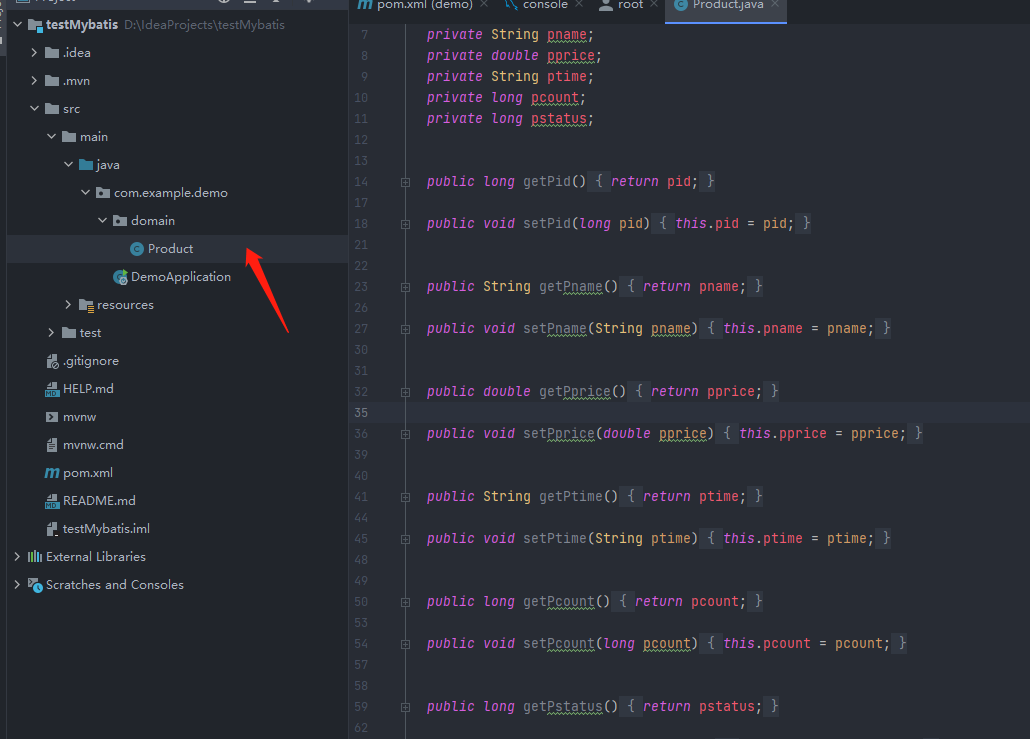Select testMybatis.iml in the project tree
The width and height of the screenshot is (1030, 739).
click(x=106, y=529)
